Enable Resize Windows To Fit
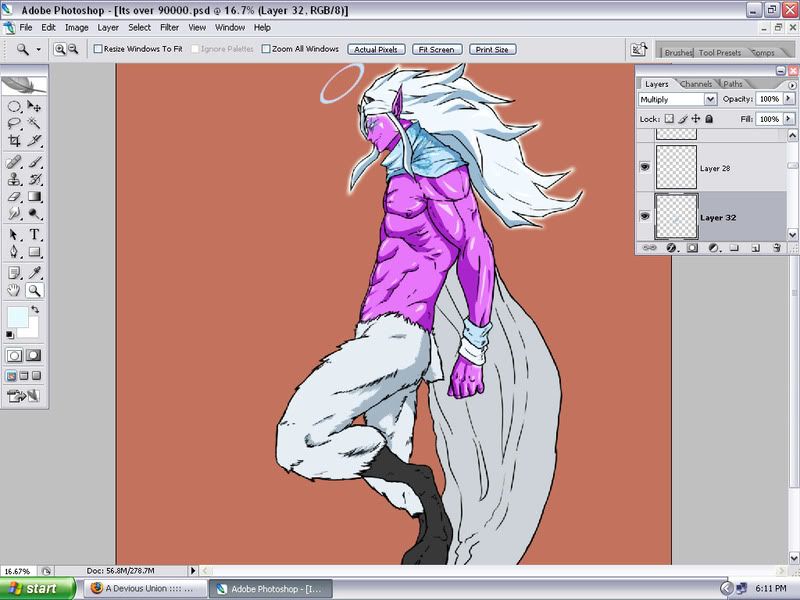 [98, 49]
